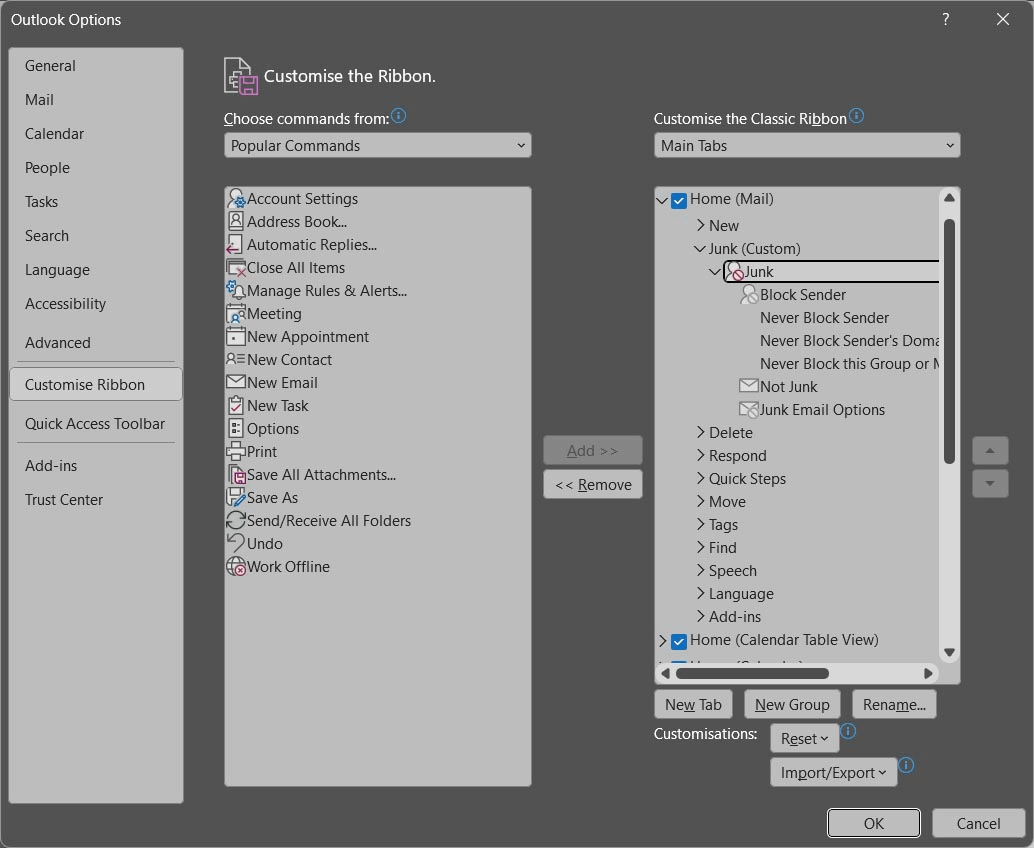Select the Junk command icon in the tree
1034x848 pixels.
[x=735, y=271]
